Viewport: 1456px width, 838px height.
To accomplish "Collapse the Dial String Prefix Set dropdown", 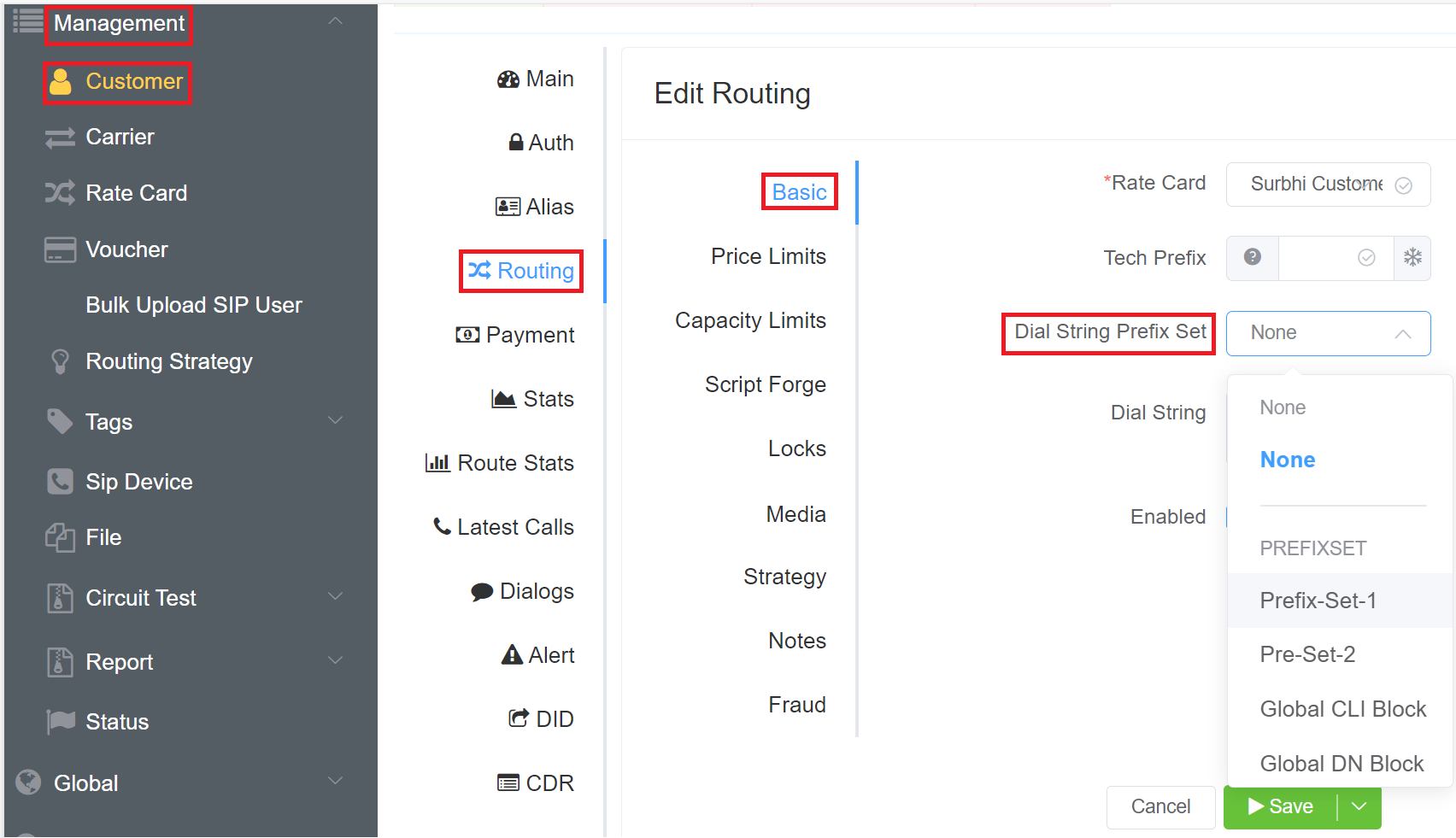I will pyautogui.click(x=1402, y=333).
